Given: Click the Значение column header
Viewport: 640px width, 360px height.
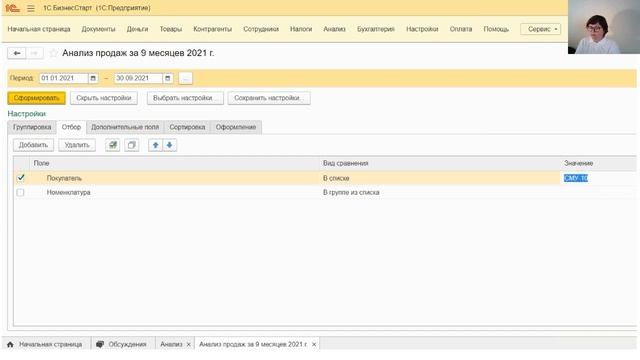Looking at the screenshot, I should tap(578, 163).
